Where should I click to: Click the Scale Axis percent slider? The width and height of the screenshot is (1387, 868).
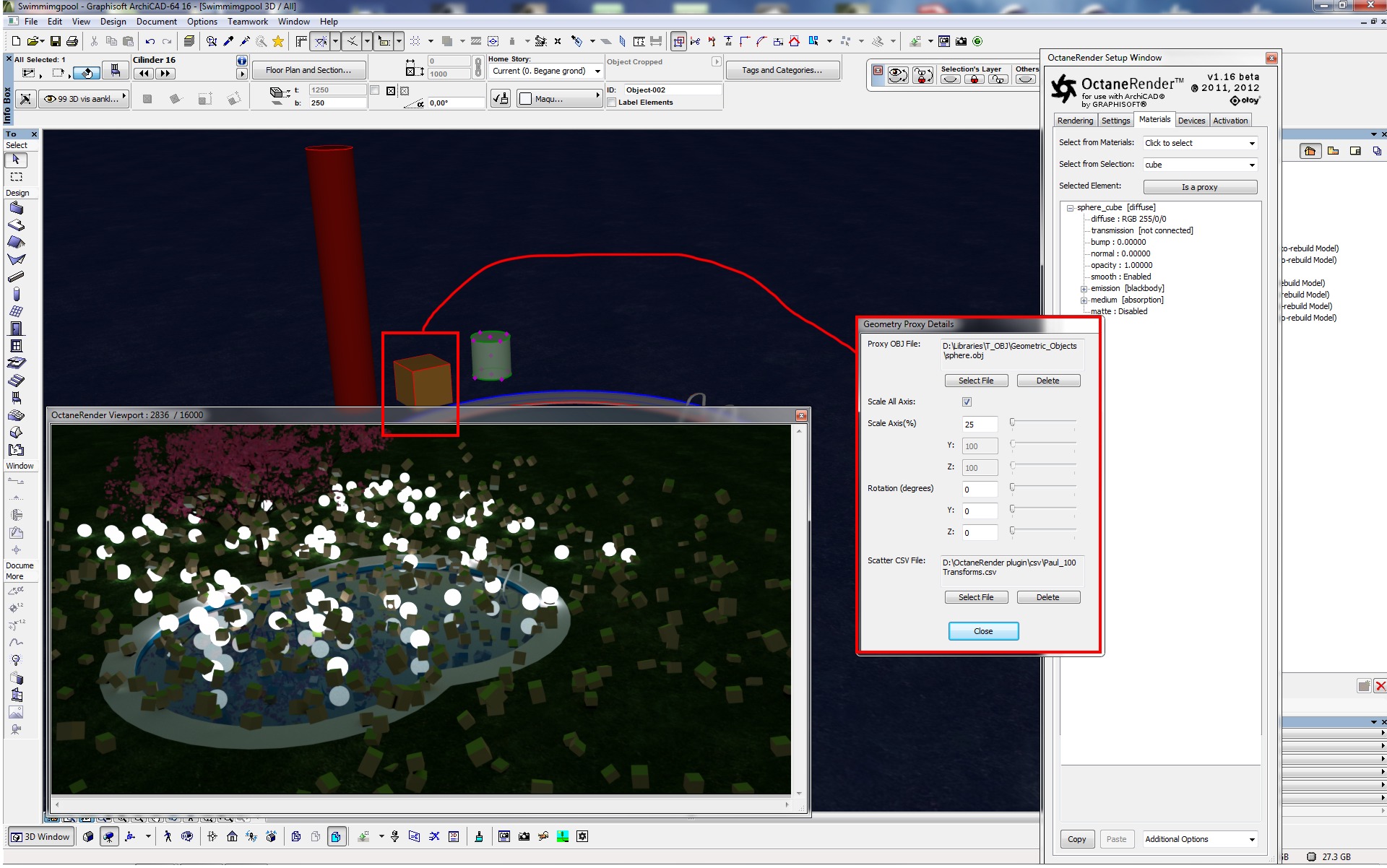[x=1043, y=423]
